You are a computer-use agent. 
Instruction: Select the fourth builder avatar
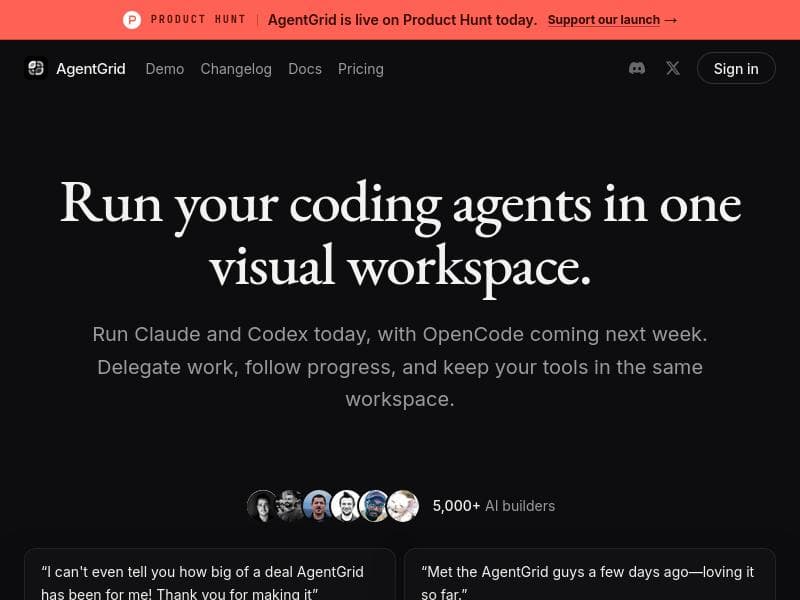pos(346,506)
